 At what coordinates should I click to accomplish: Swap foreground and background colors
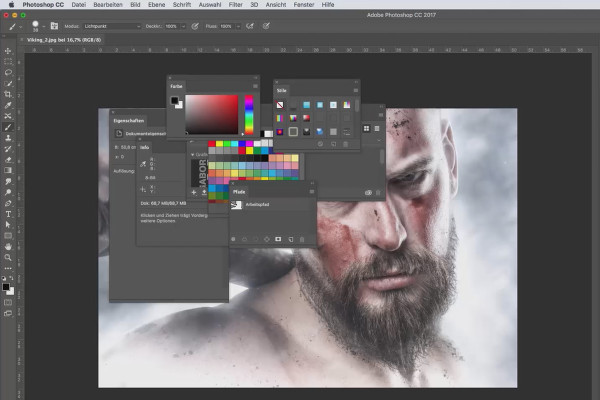[x=11, y=278]
